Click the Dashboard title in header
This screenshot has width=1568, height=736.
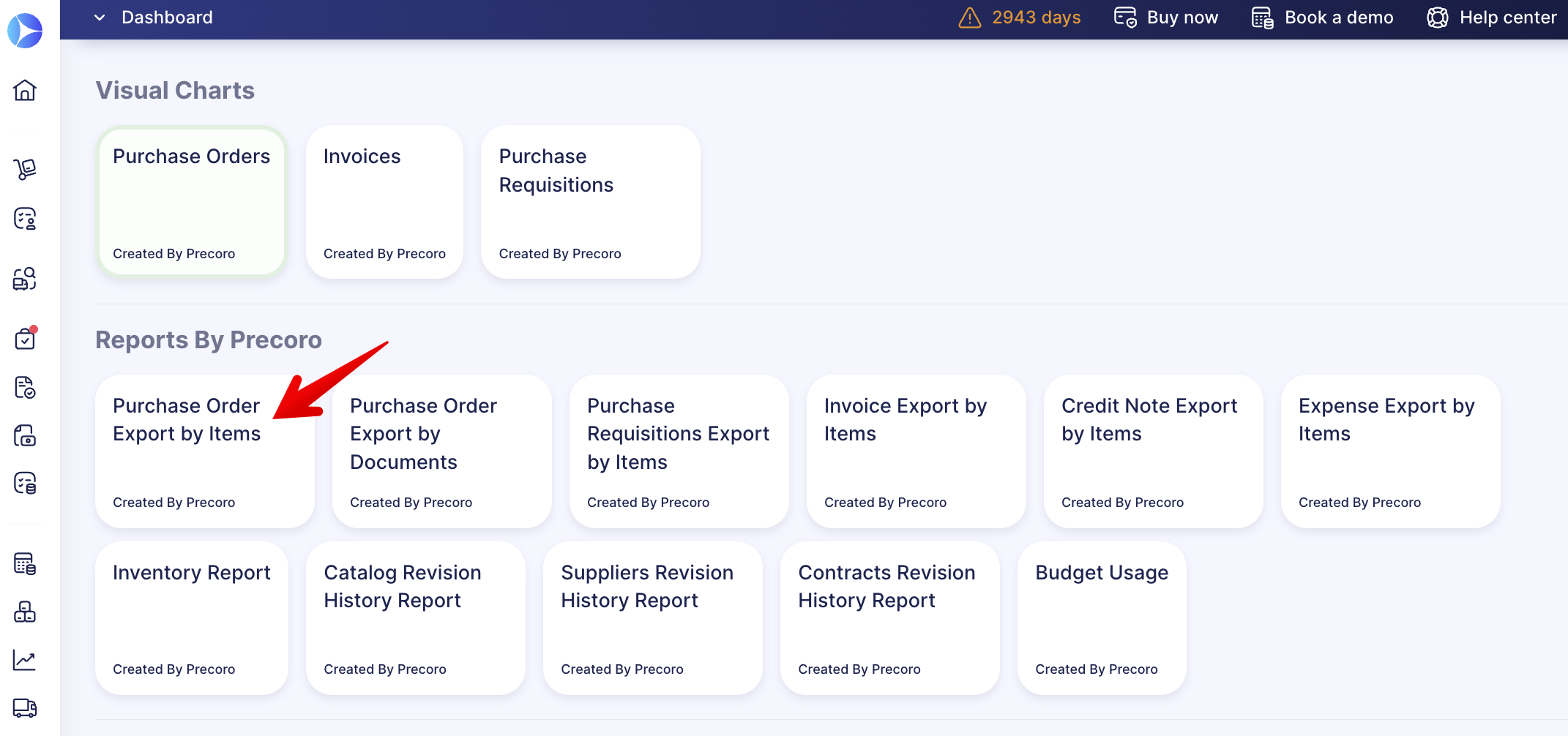167,18
